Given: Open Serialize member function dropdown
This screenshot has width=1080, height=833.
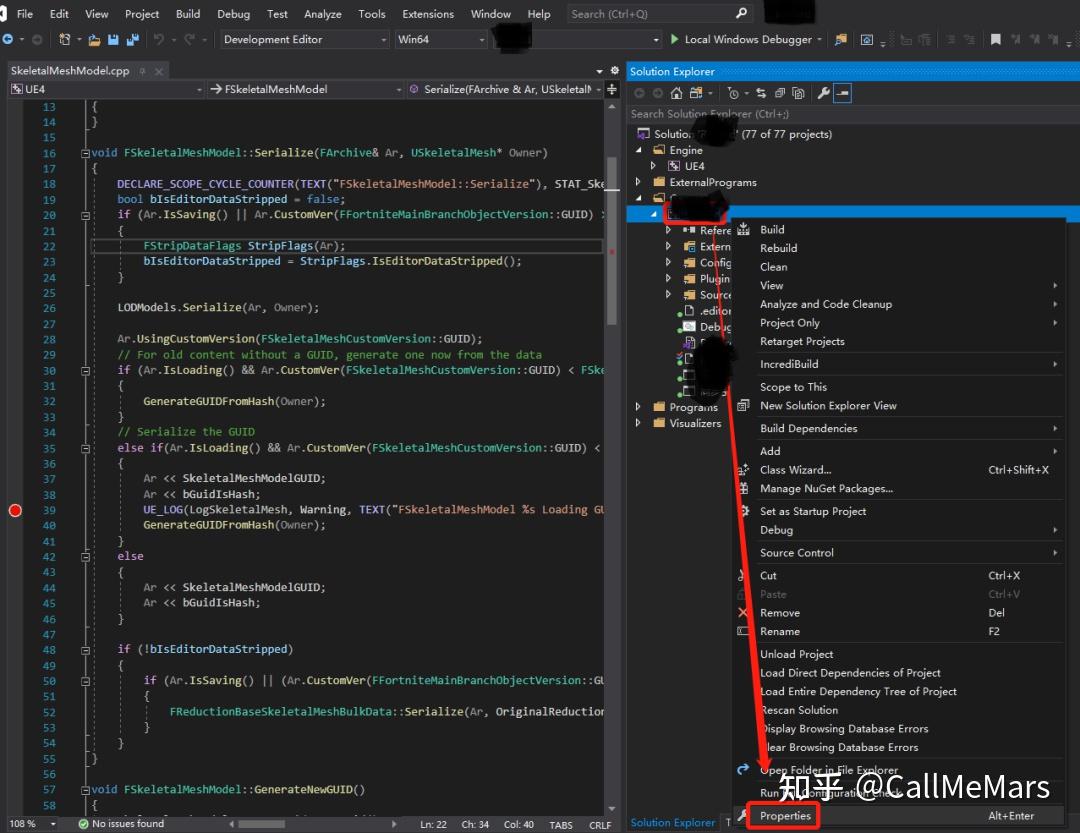Looking at the screenshot, I should tap(505, 89).
